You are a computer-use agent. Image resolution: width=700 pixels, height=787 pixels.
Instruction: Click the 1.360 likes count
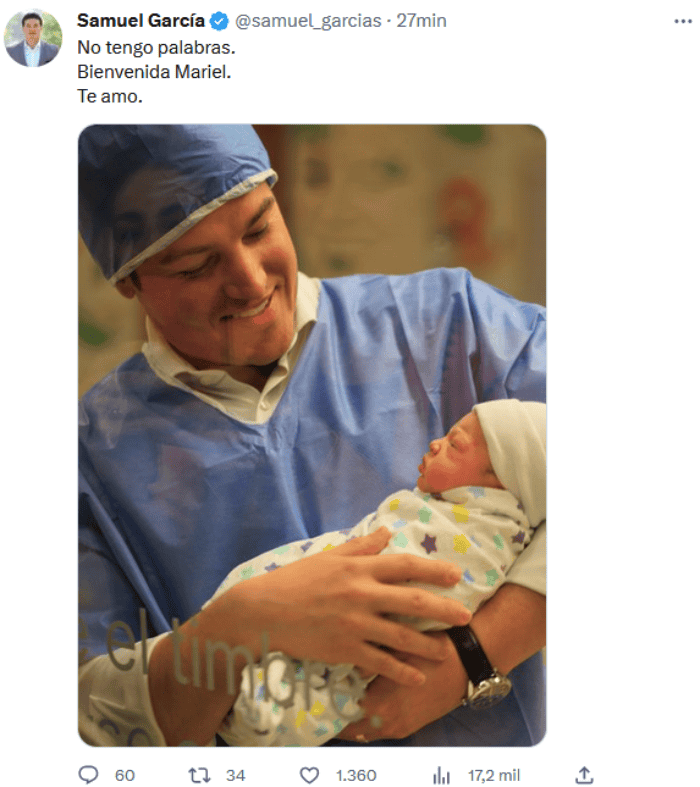click(x=356, y=775)
